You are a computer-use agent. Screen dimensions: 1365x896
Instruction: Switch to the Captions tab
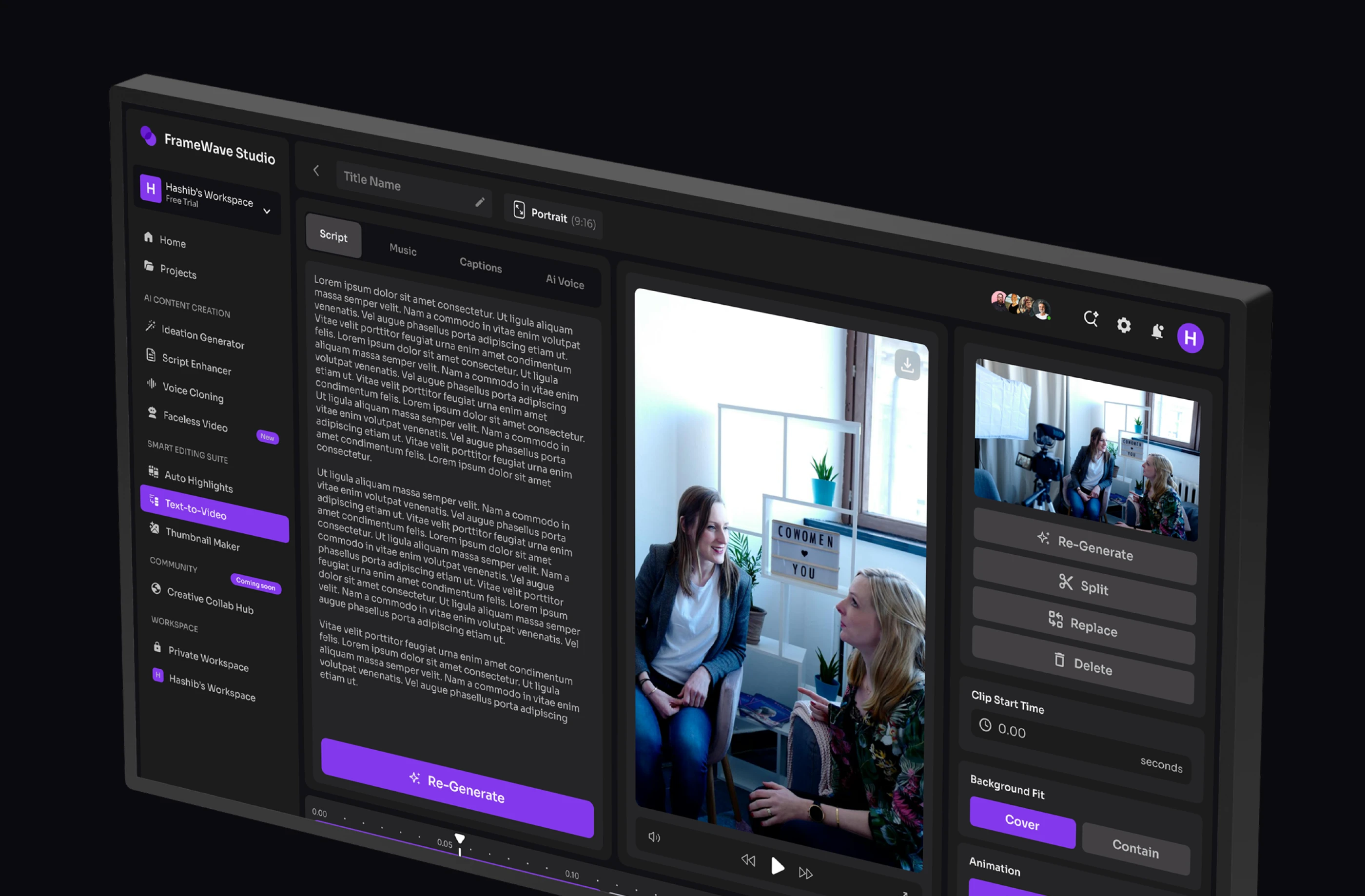[480, 265]
